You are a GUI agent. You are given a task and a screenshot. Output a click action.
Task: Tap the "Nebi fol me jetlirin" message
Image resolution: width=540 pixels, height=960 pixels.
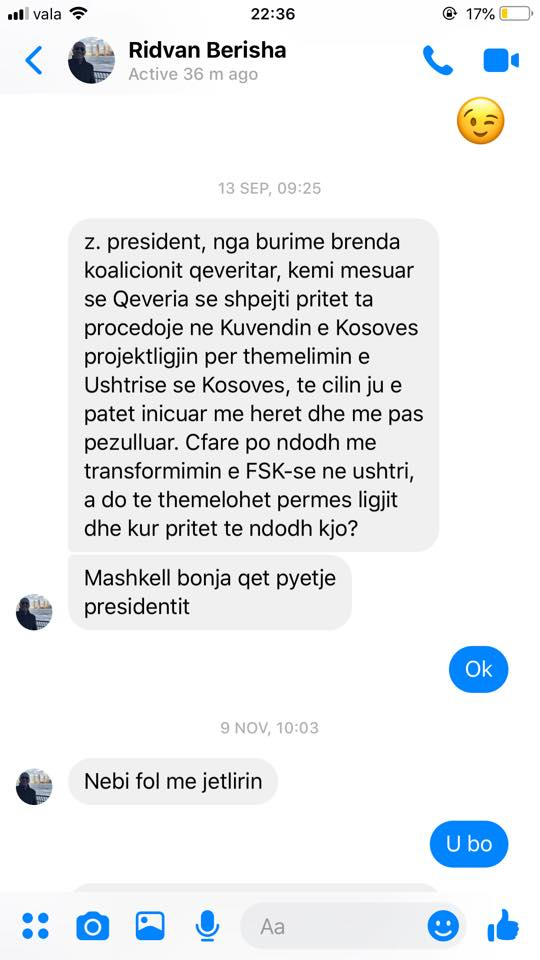173,781
